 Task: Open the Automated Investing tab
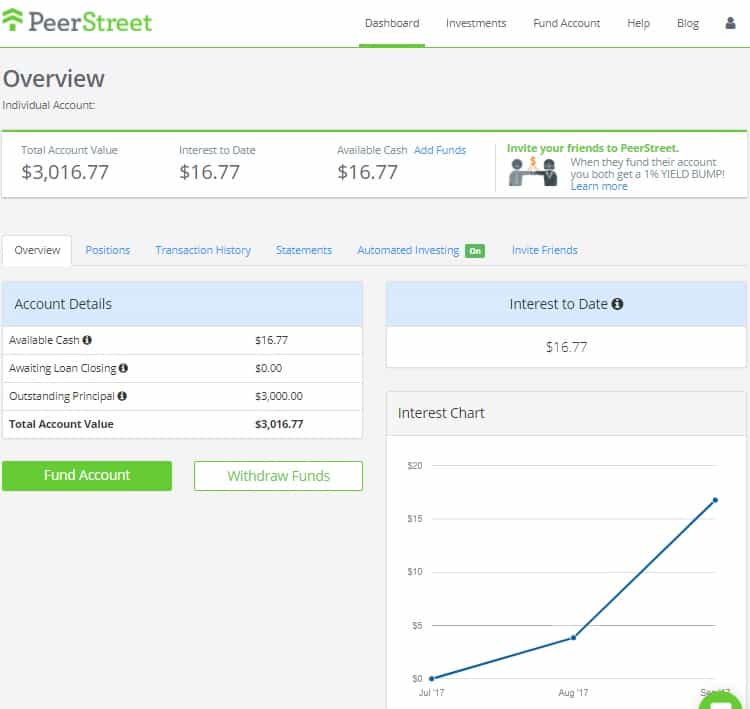pyautogui.click(x=408, y=250)
